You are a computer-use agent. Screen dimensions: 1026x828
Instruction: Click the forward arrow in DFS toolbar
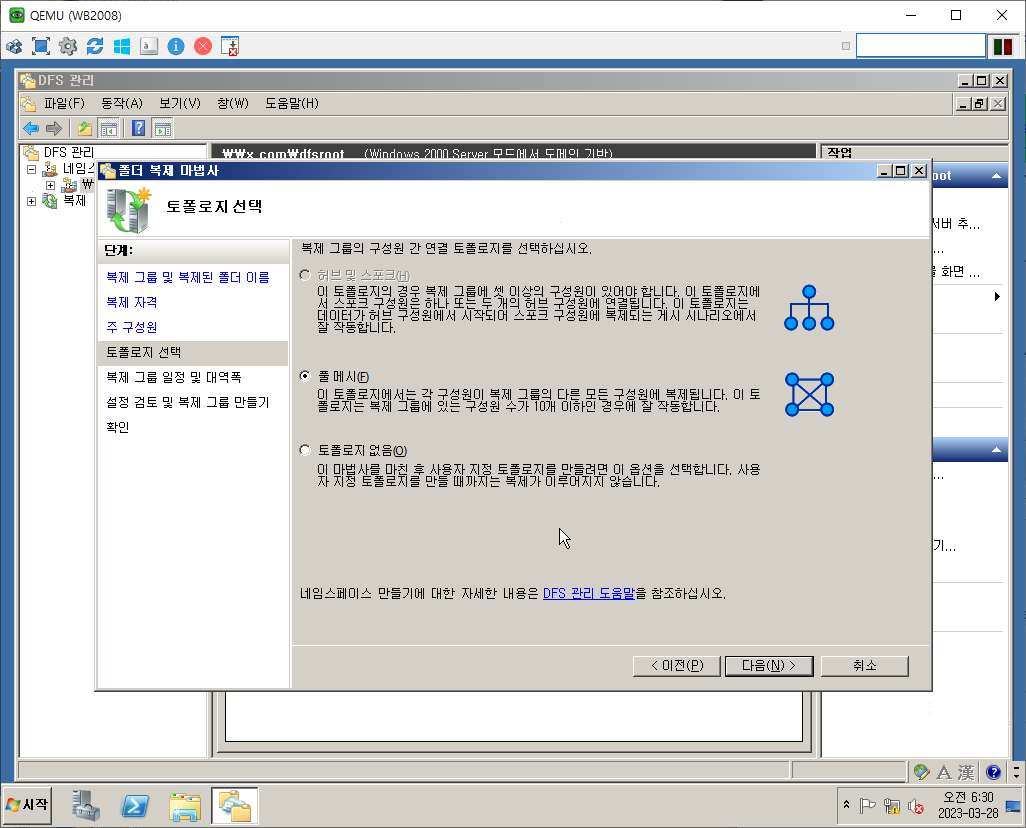point(54,128)
